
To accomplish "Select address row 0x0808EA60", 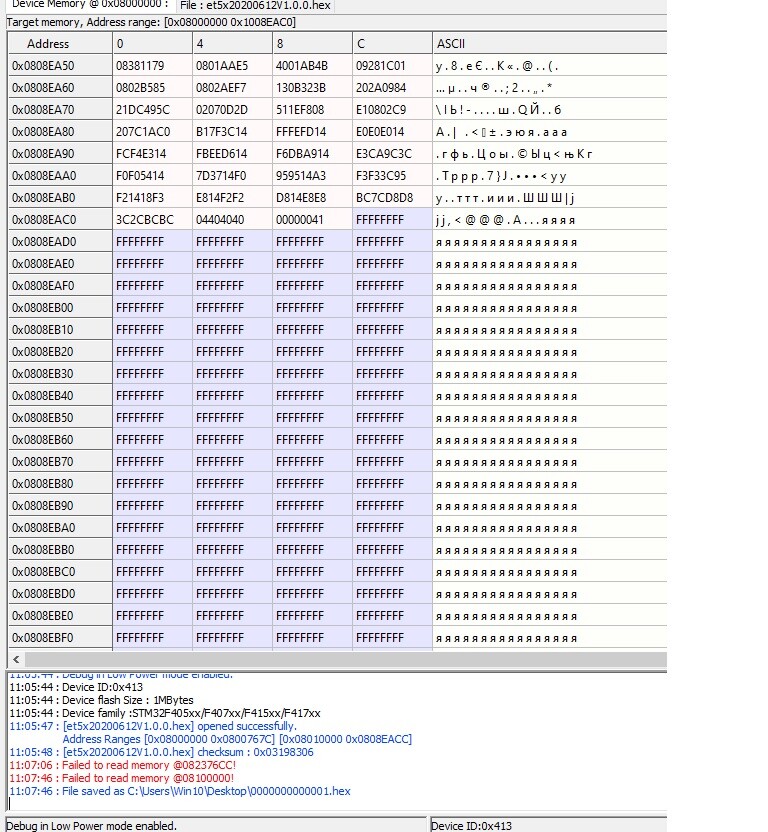I will coord(60,88).
